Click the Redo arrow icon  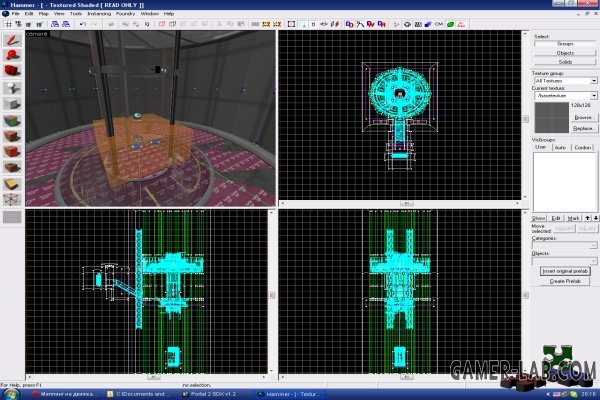point(94,24)
